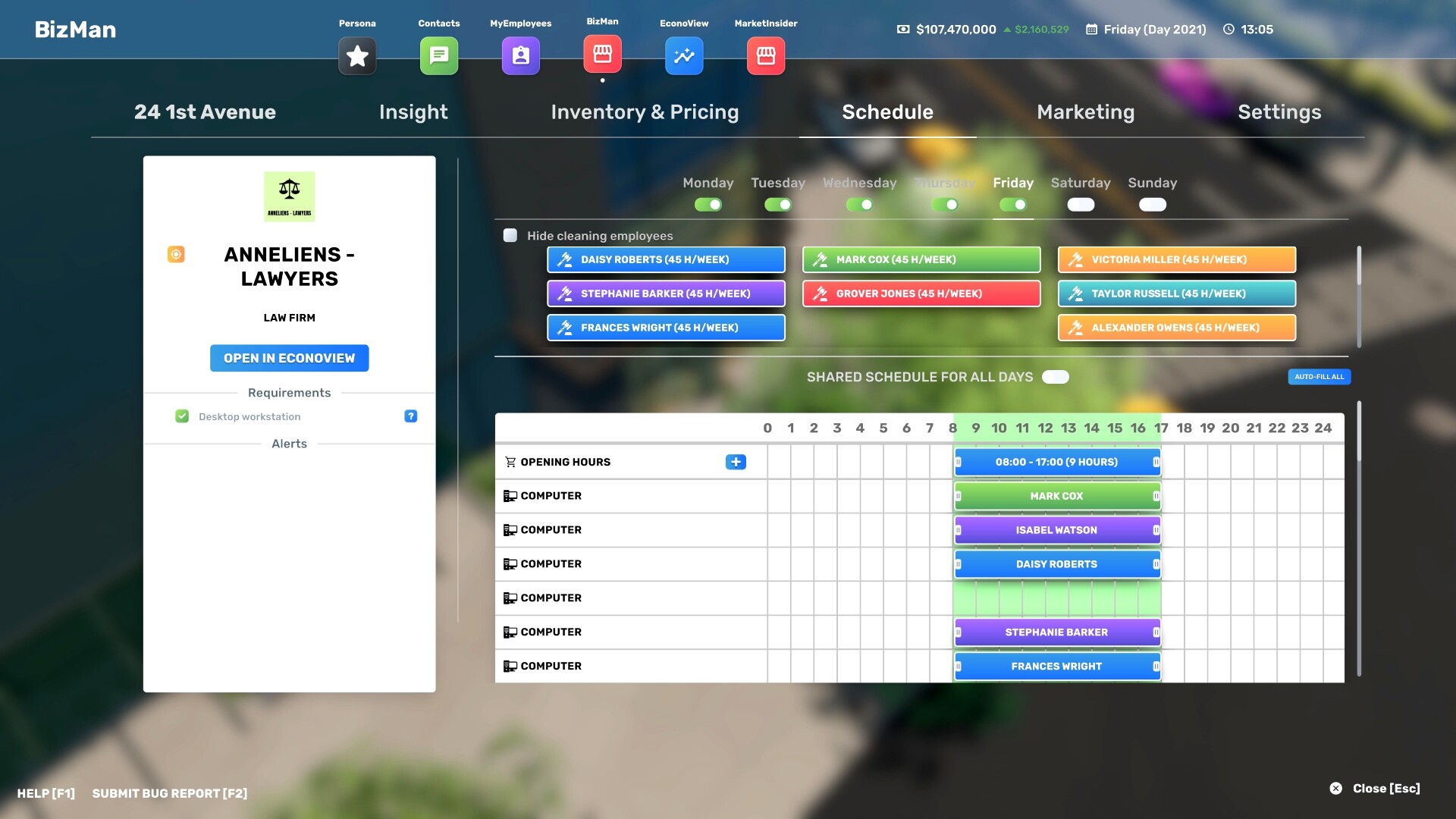Click OPEN IN ECONOVIEW button
The width and height of the screenshot is (1456, 819).
coord(289,358)
